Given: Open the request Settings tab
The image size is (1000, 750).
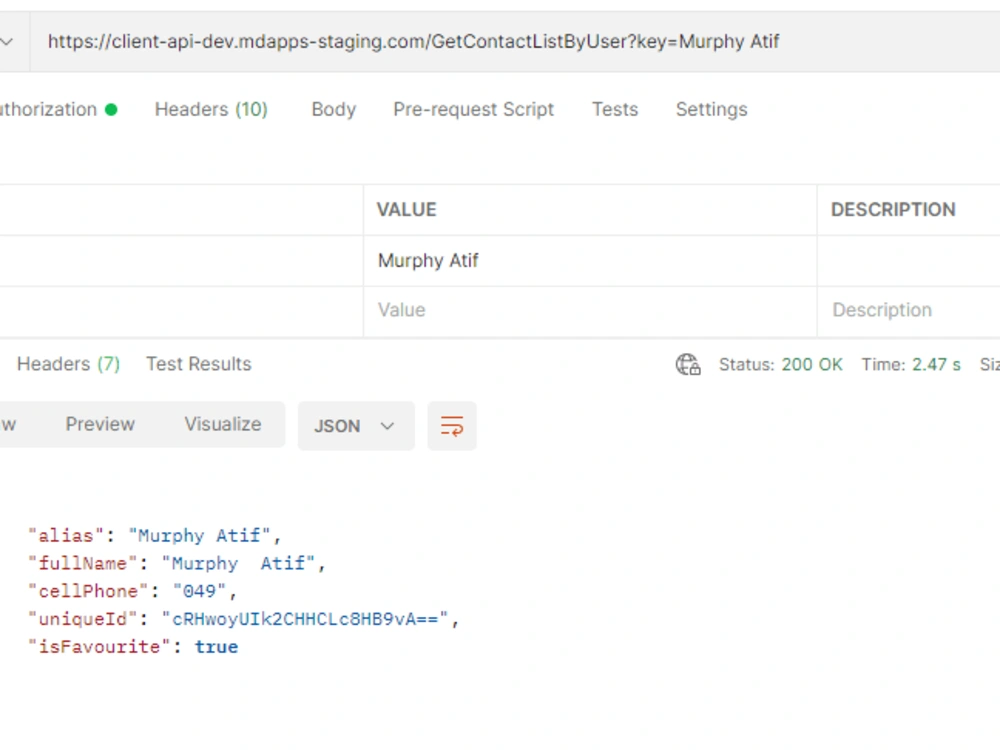Looking at the screenshot, I should (712, 110).
